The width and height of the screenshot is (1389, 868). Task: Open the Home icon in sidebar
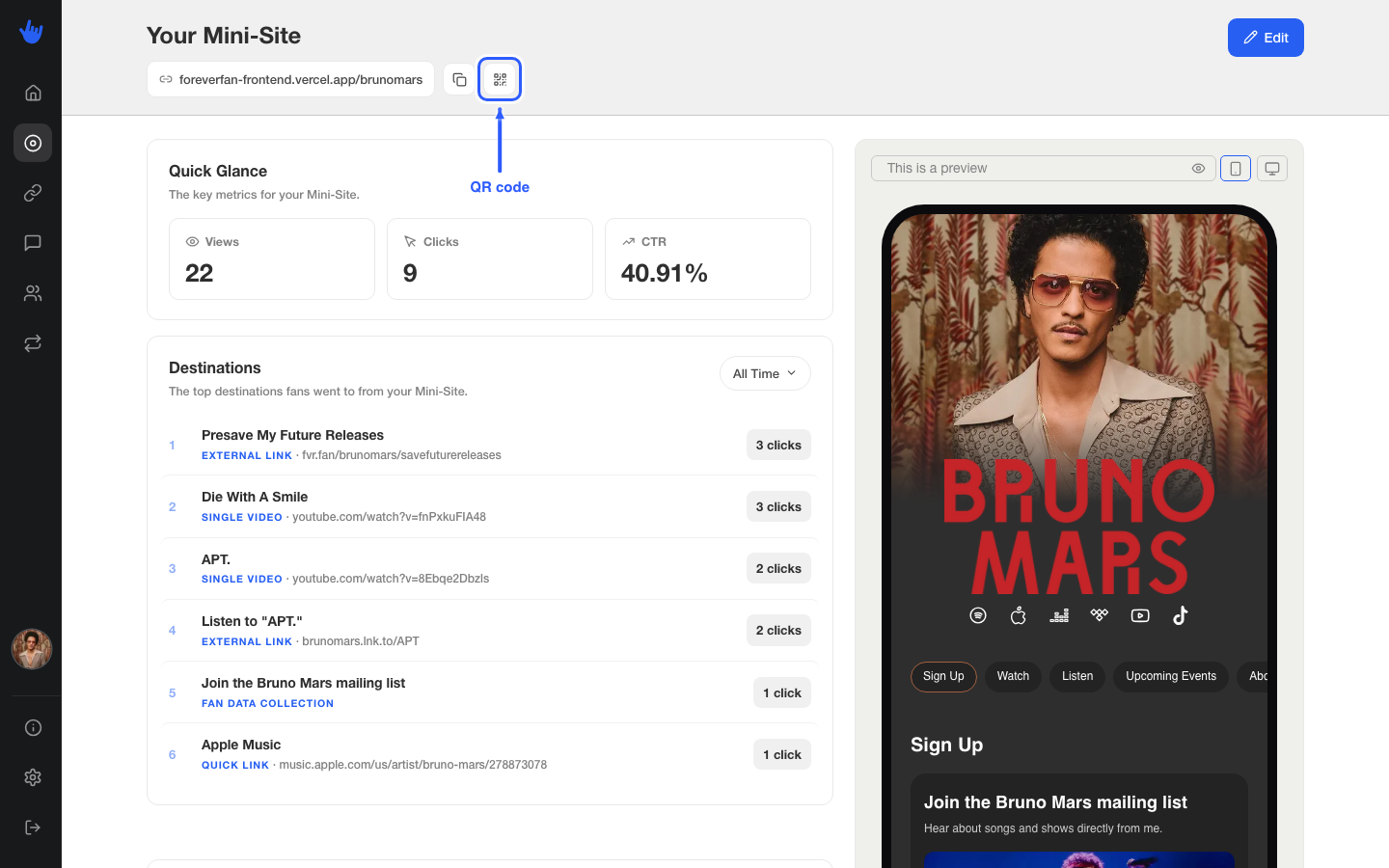(x=33, y=93)
